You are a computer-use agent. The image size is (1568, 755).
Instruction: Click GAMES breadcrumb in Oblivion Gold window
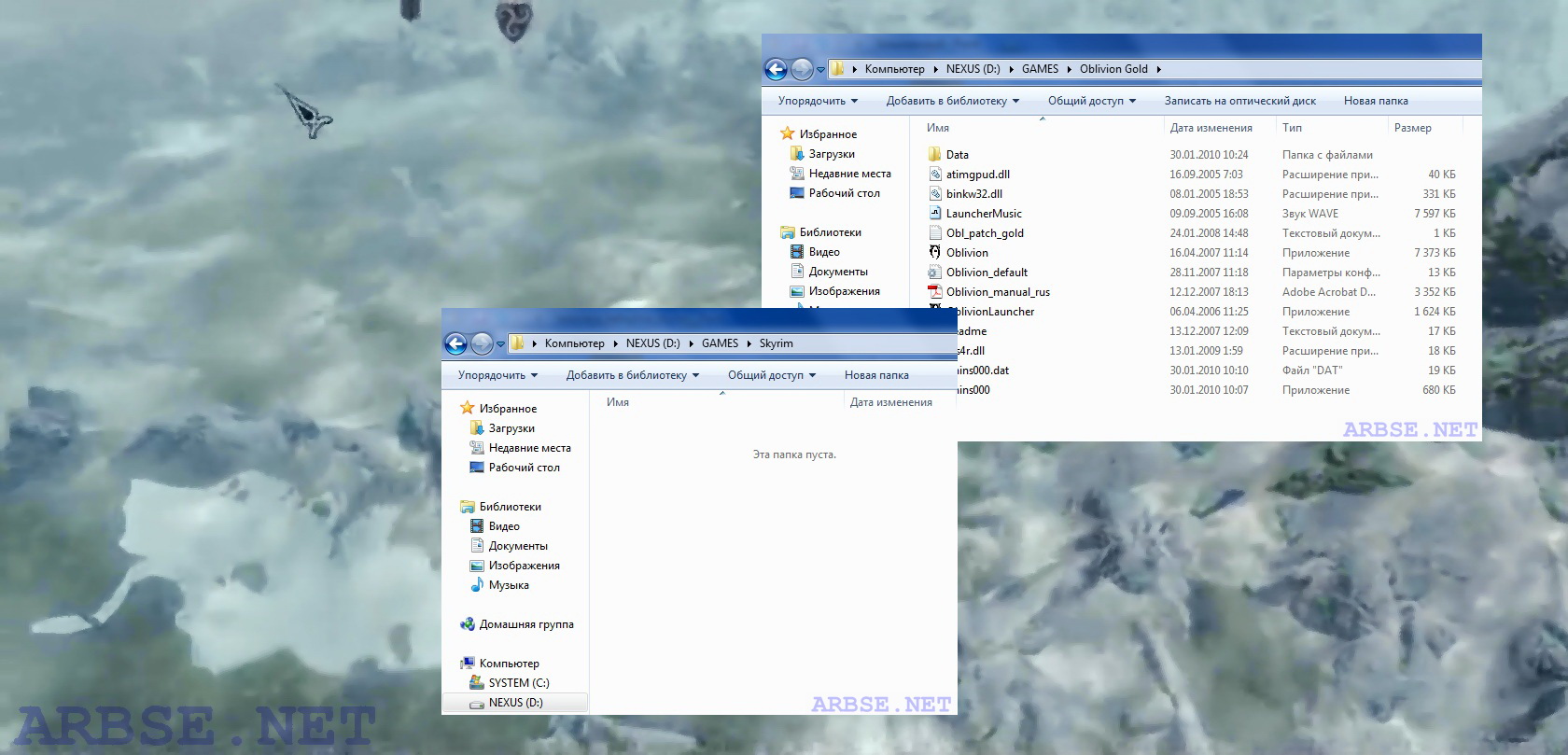(1040, 69)
